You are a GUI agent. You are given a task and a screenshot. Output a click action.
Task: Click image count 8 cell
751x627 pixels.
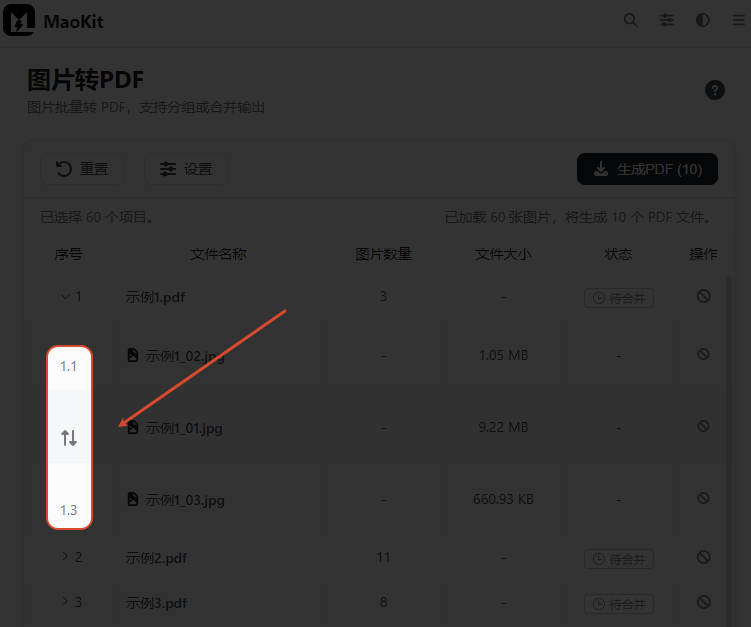point(383,602)
